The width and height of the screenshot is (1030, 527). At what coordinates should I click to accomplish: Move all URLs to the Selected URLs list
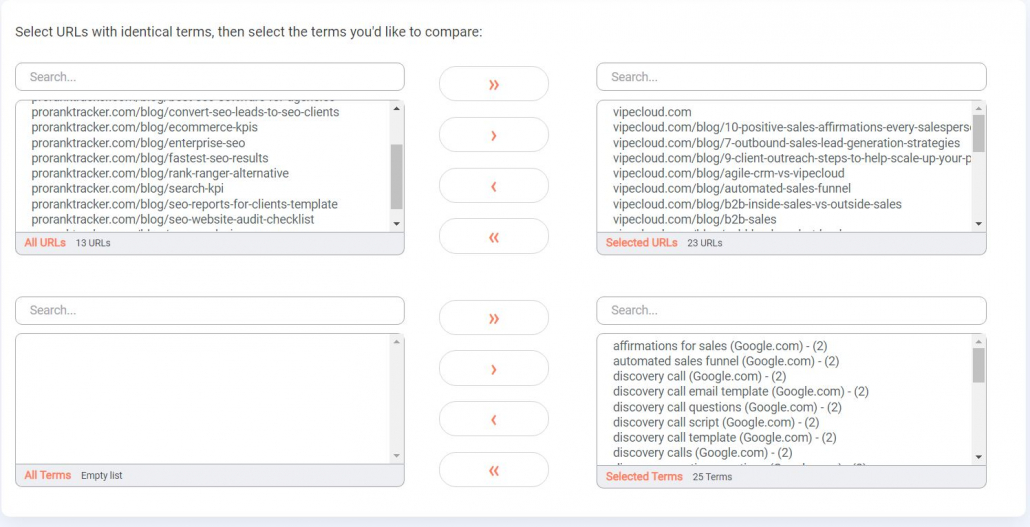pos(493,84)
